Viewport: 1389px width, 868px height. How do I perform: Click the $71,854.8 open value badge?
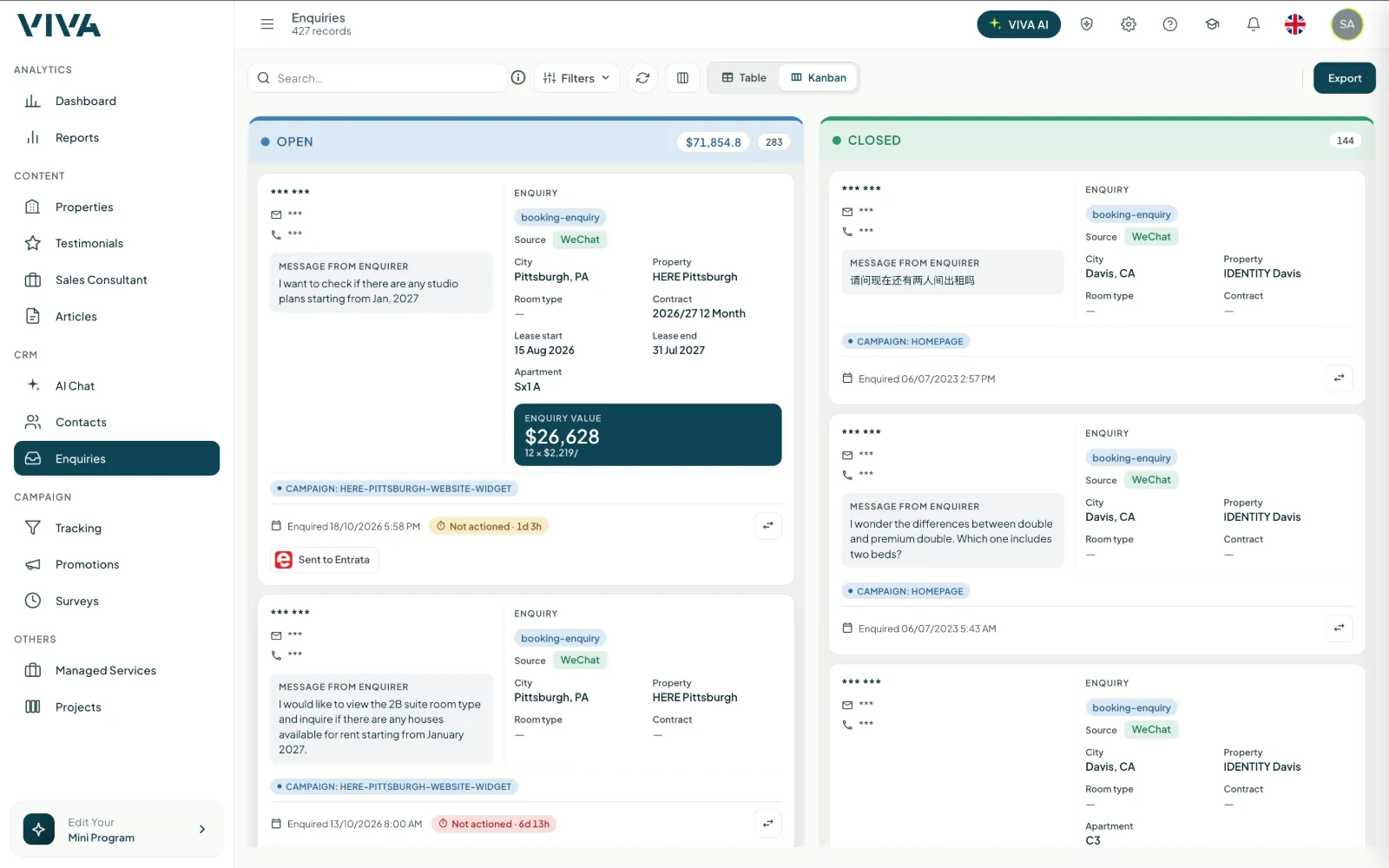714,142
